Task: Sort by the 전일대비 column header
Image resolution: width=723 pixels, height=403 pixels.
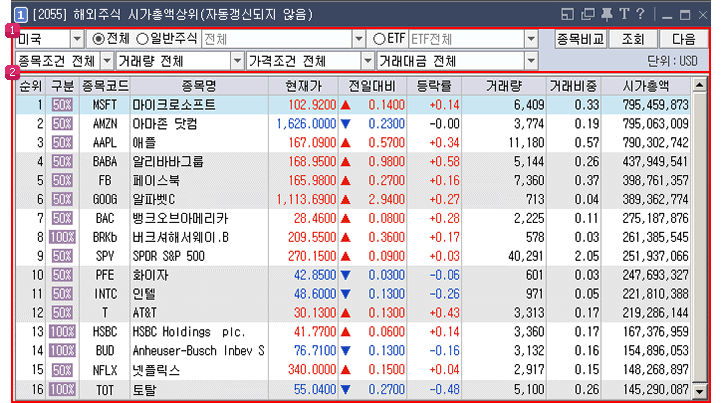Action: click(372, 86)
